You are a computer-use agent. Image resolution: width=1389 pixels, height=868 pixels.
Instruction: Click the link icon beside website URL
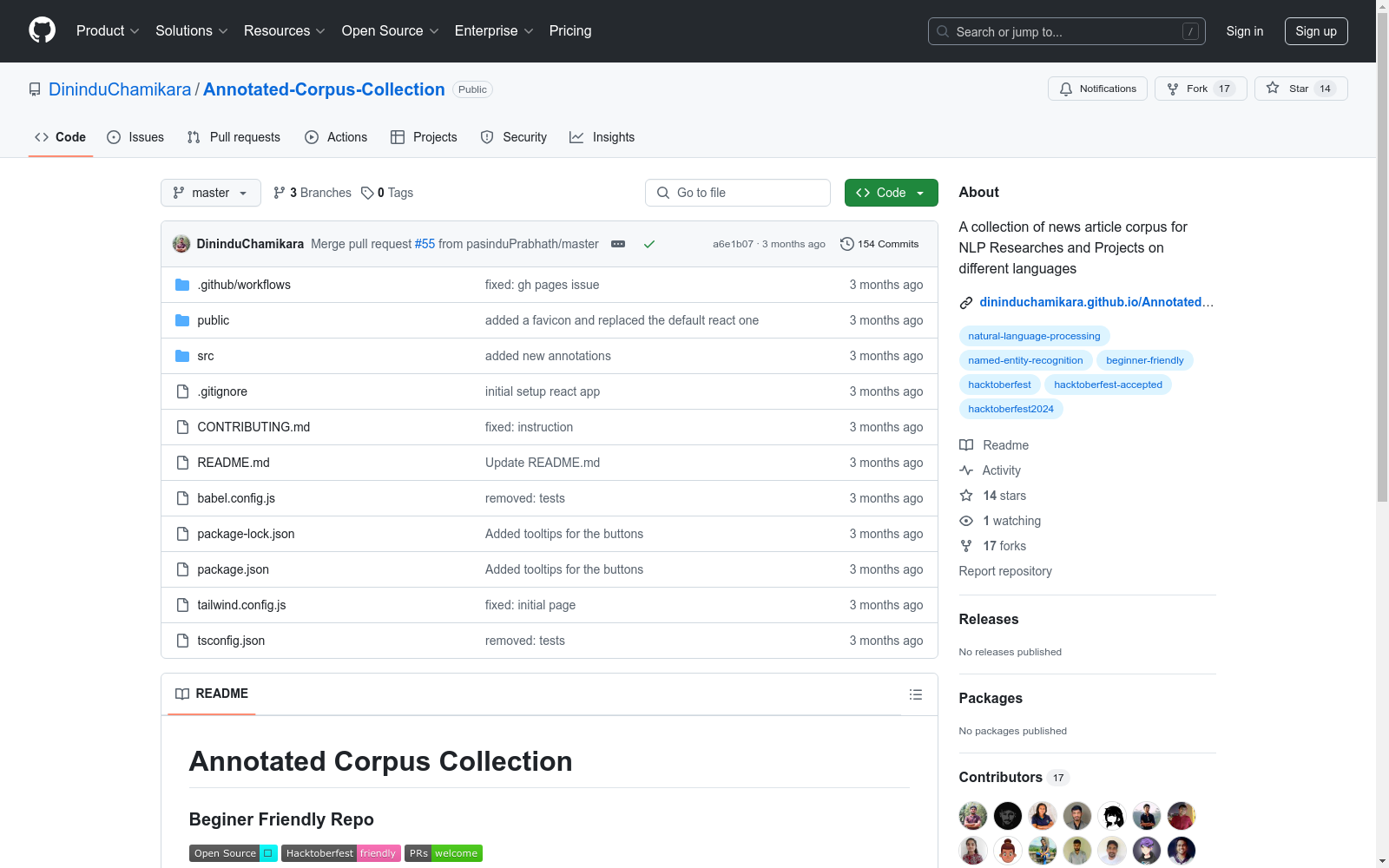click(966, 303)
